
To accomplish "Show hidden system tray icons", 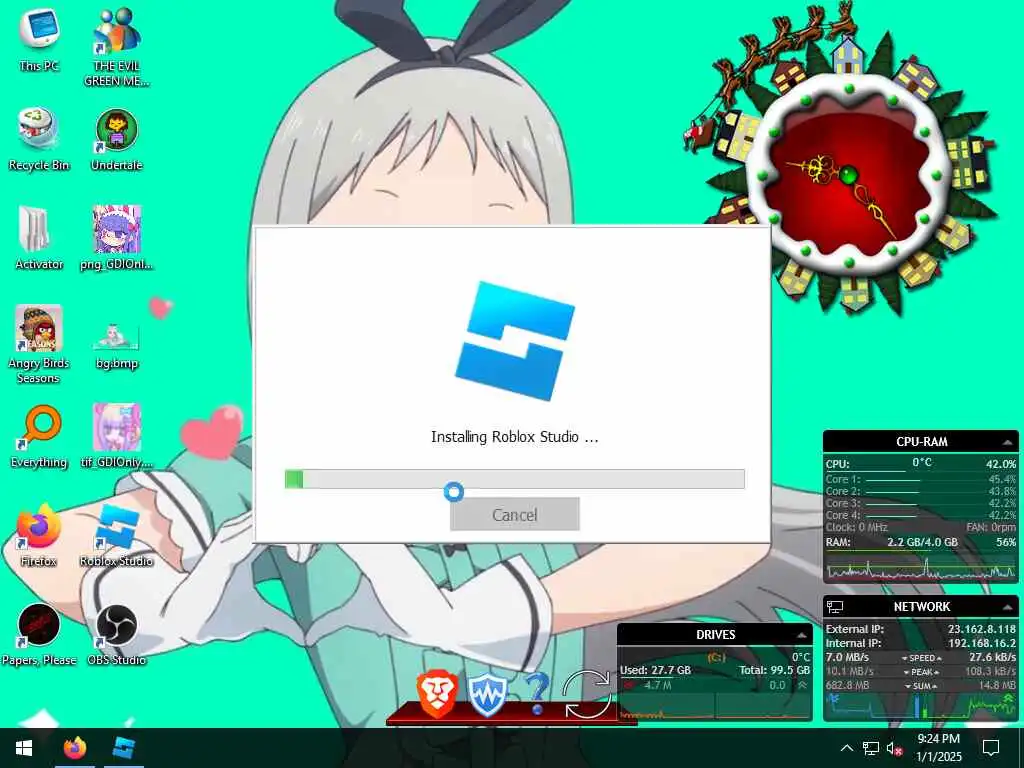I will [847, 748].
